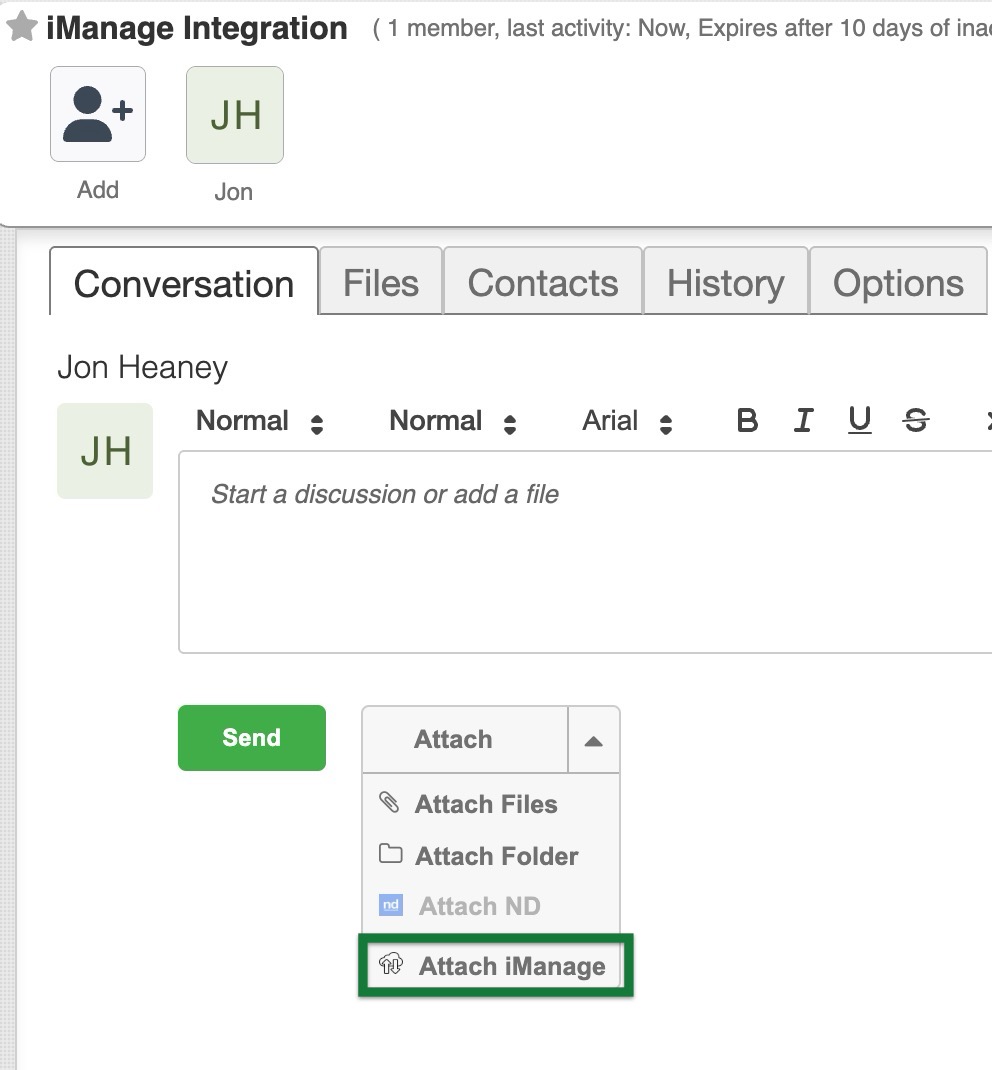
Task: Choose Attach ND from menu
Action: (x=491, y=906)
